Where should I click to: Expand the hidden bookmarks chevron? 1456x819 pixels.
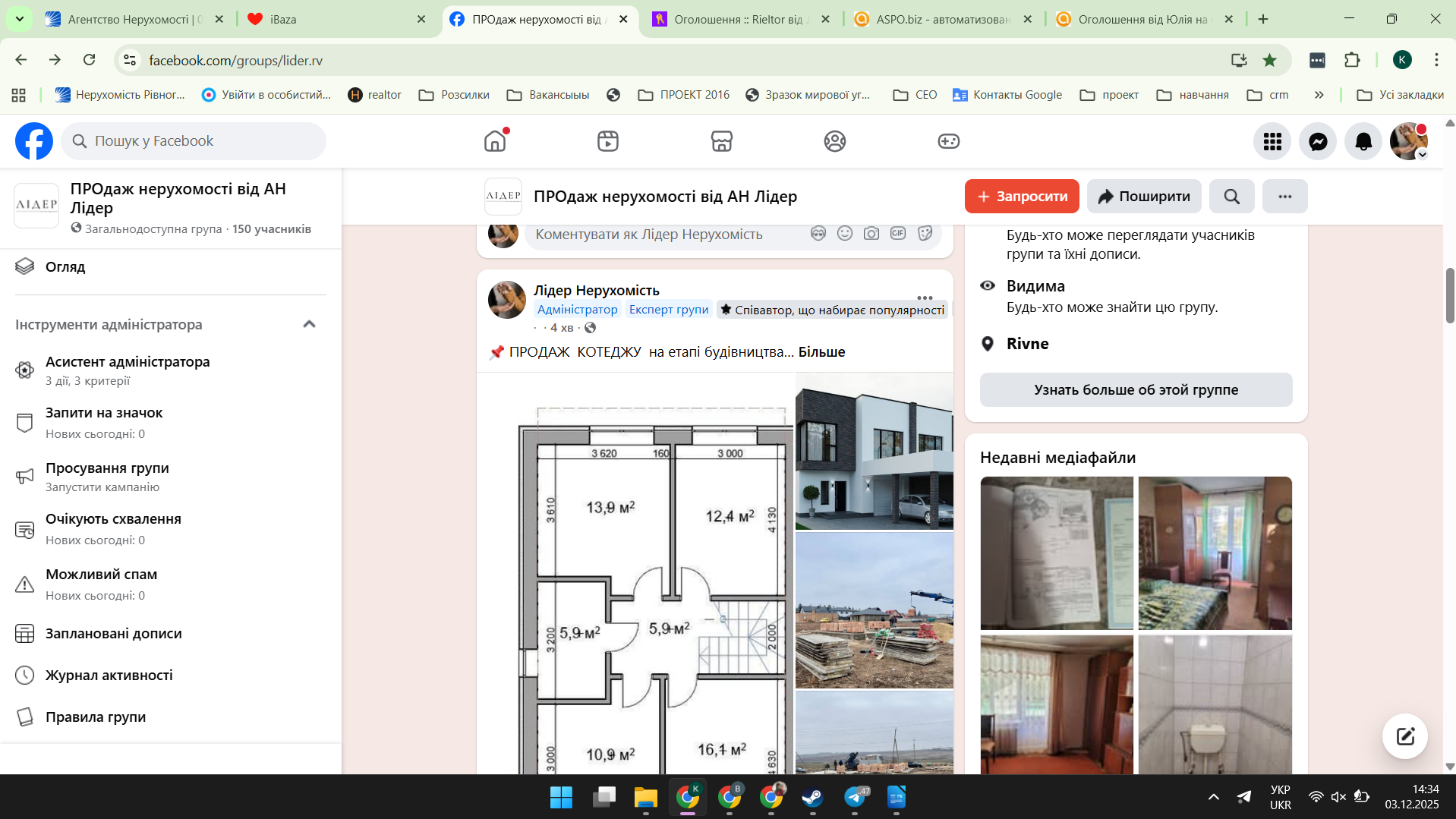pyautogui.click(x=1319, y=95)
